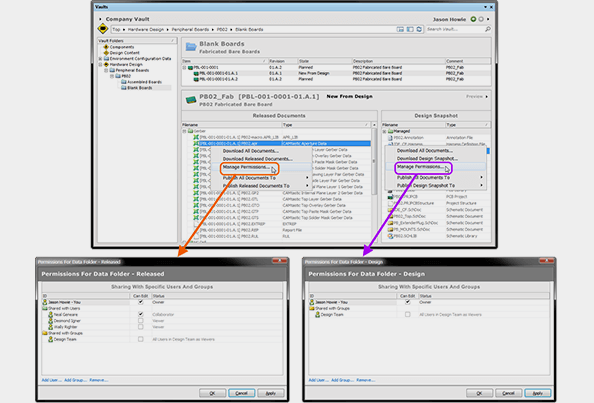
Task: Click the Managed folder icon in Design Snapshot
Action: (390, 131)
